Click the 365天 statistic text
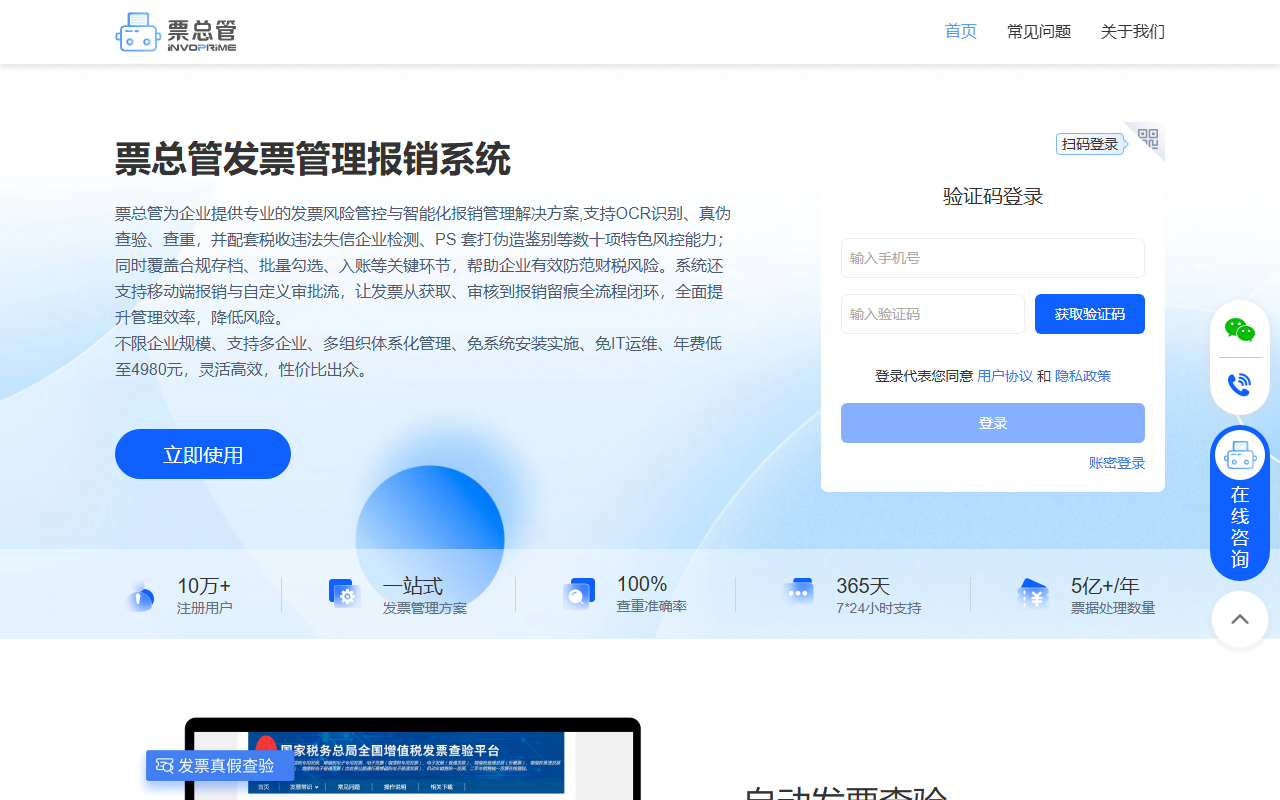 863,586
